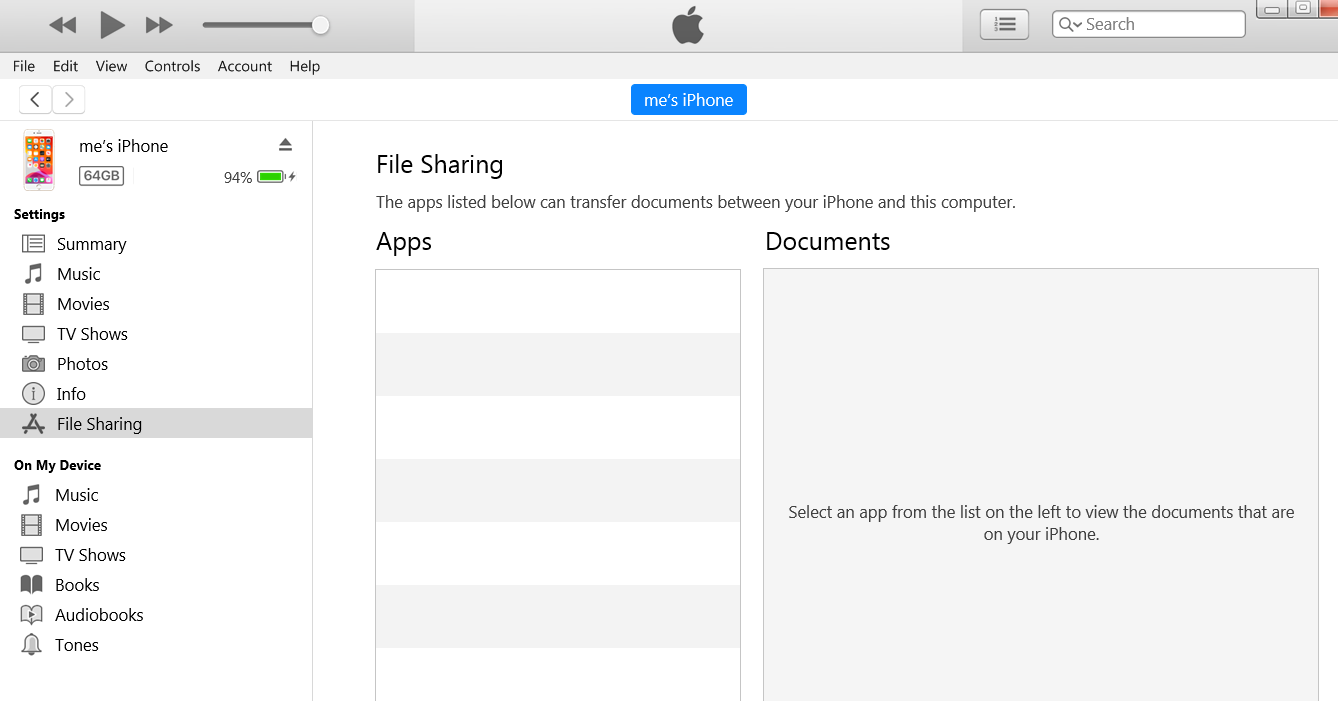Click the Audiobooks icon
Screen dimensions: 1338x701
[32, 615]
